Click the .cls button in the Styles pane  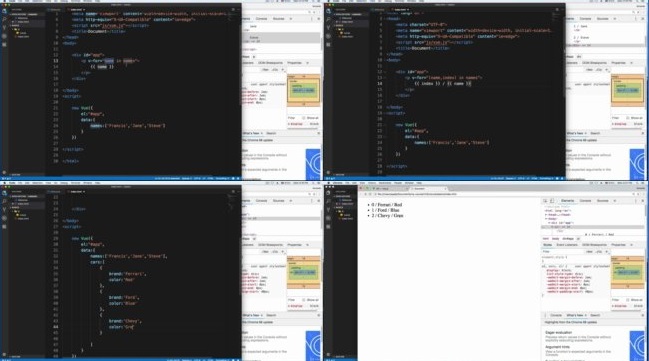(599, 251)
